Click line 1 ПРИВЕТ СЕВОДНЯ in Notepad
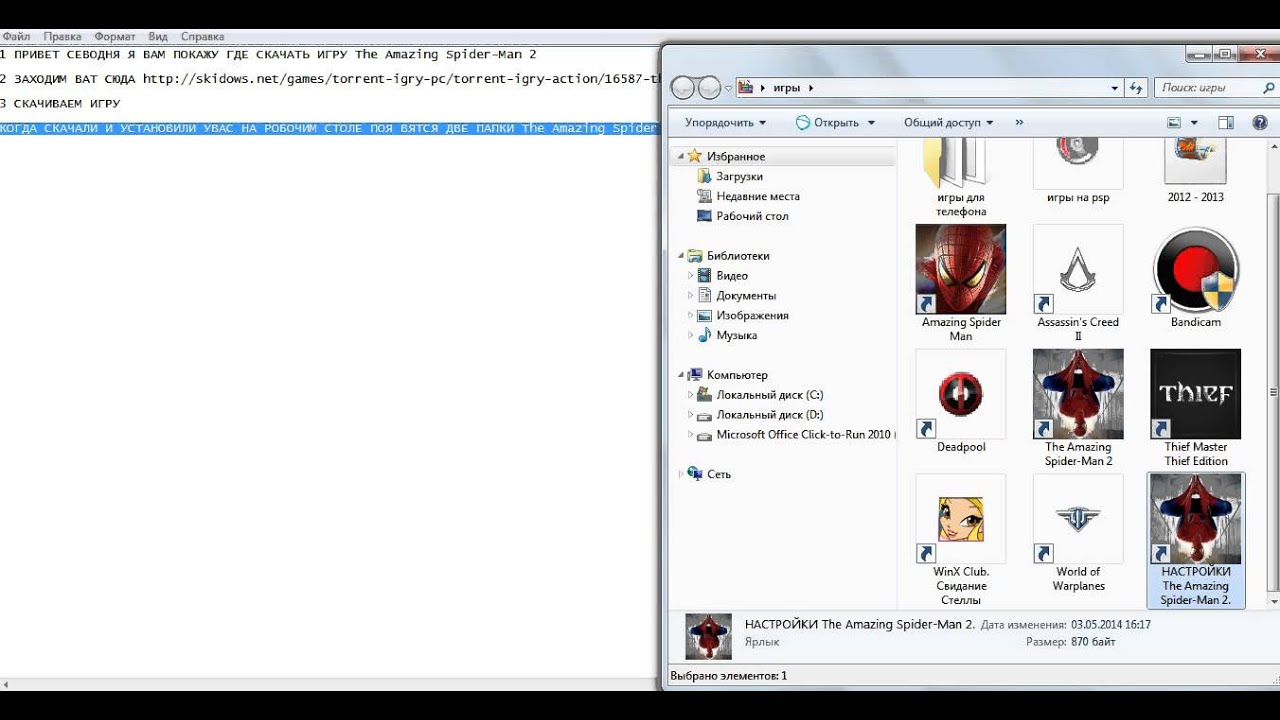The image size is (1280, 720). point(268,55)
